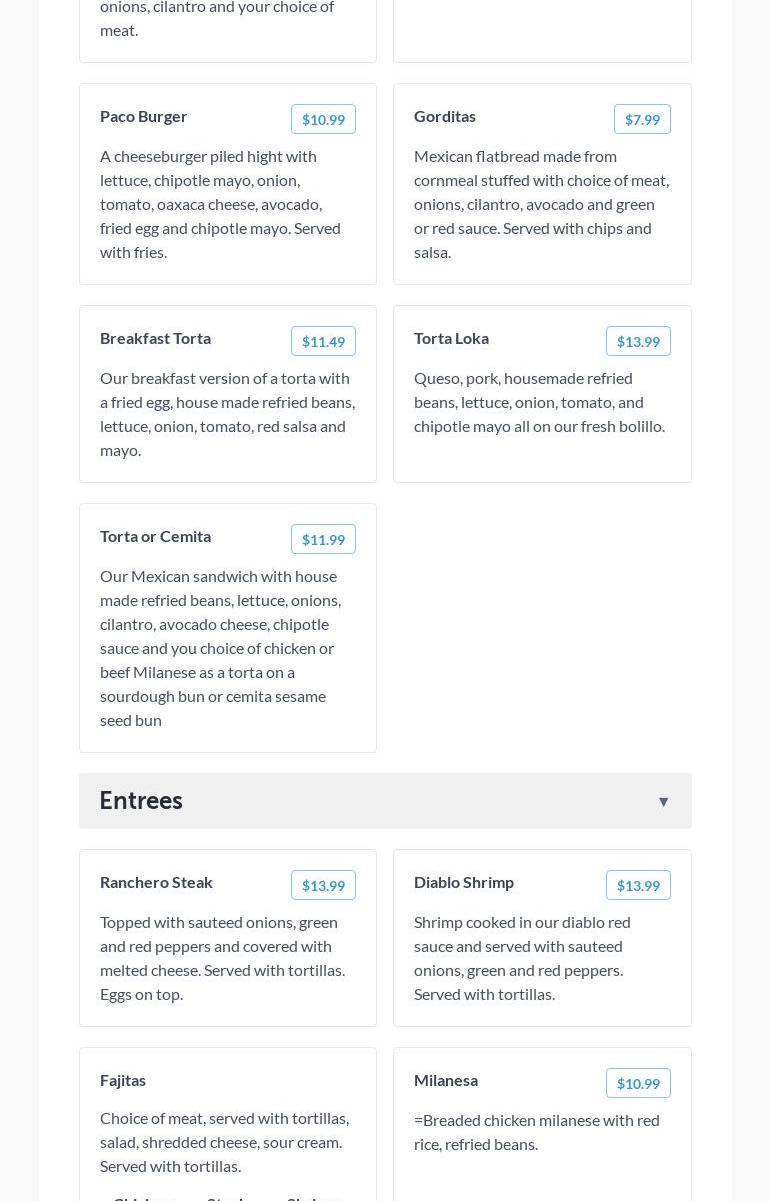Open the Milanesa item title
This screenshot has height=1201, width=770.
(x=446, y=1080)
